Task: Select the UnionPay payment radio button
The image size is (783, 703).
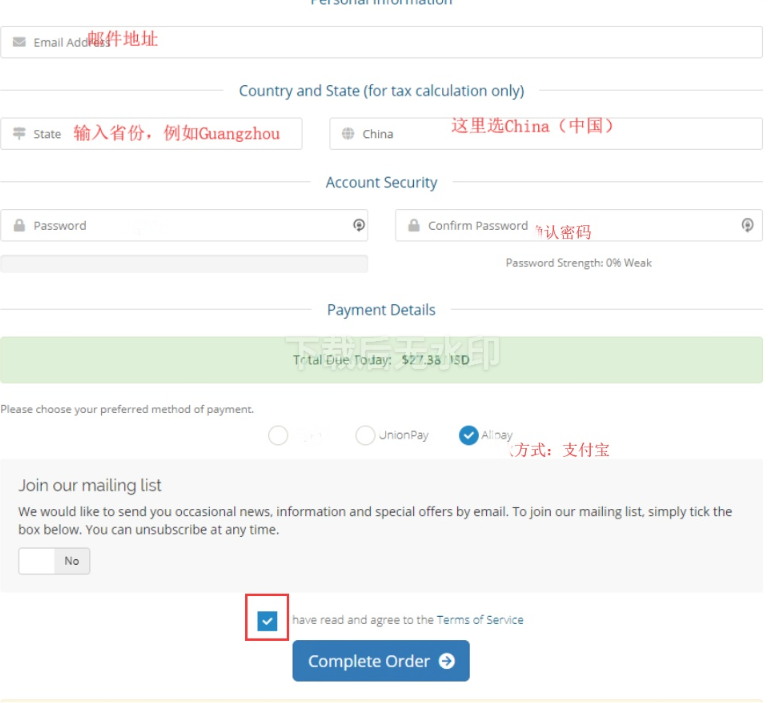Action: point(365,435)
